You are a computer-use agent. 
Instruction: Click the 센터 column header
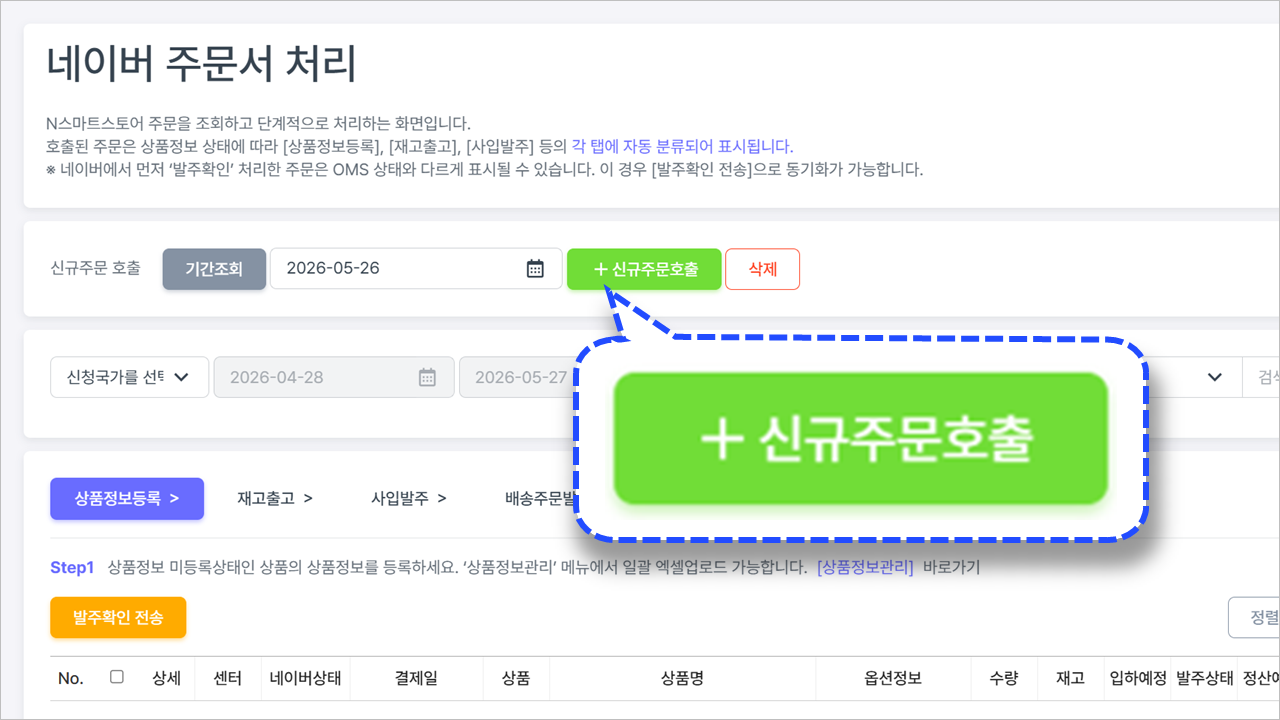(x=228, y=678)
